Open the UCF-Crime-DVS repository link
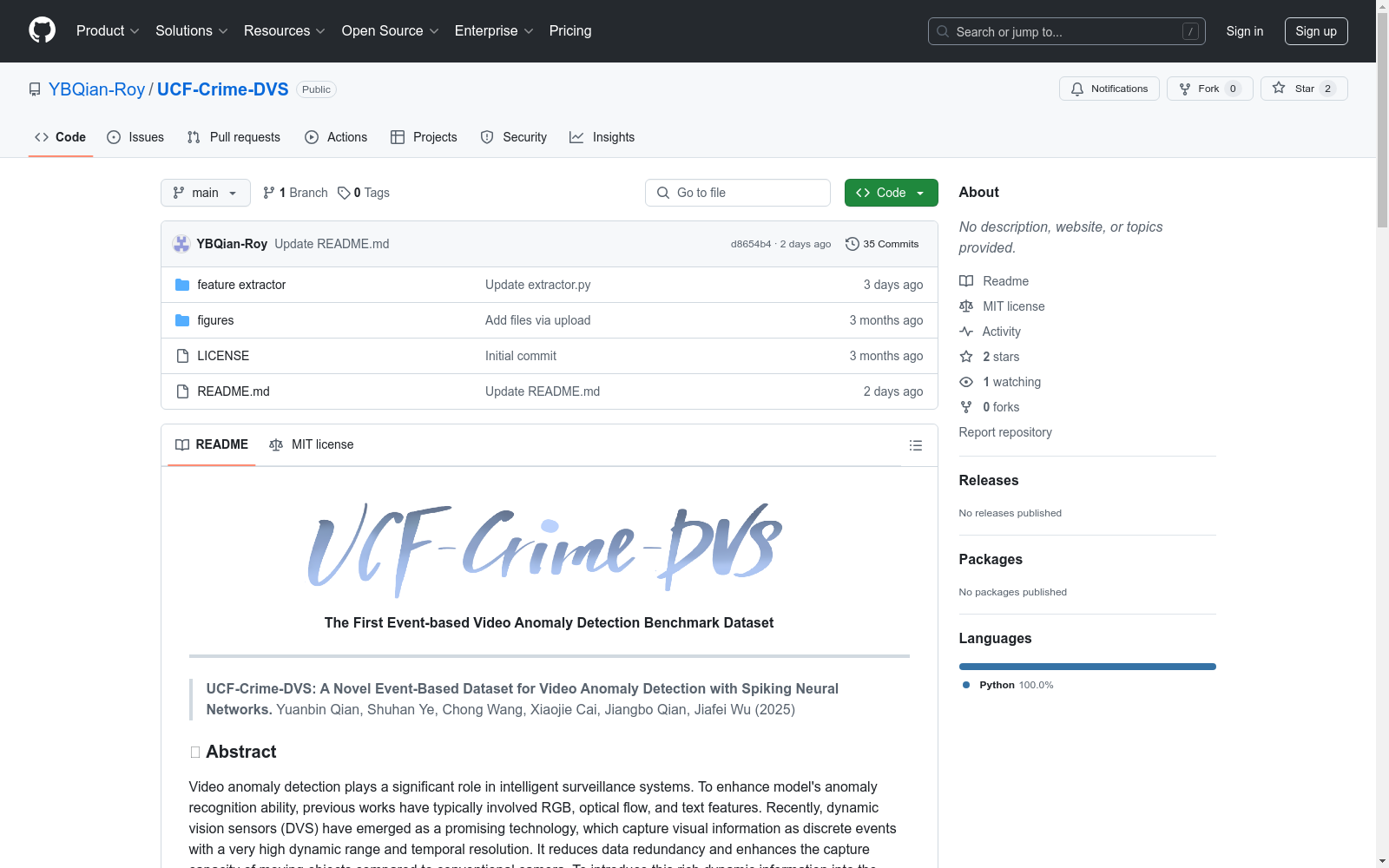 (x=222, y=89)
